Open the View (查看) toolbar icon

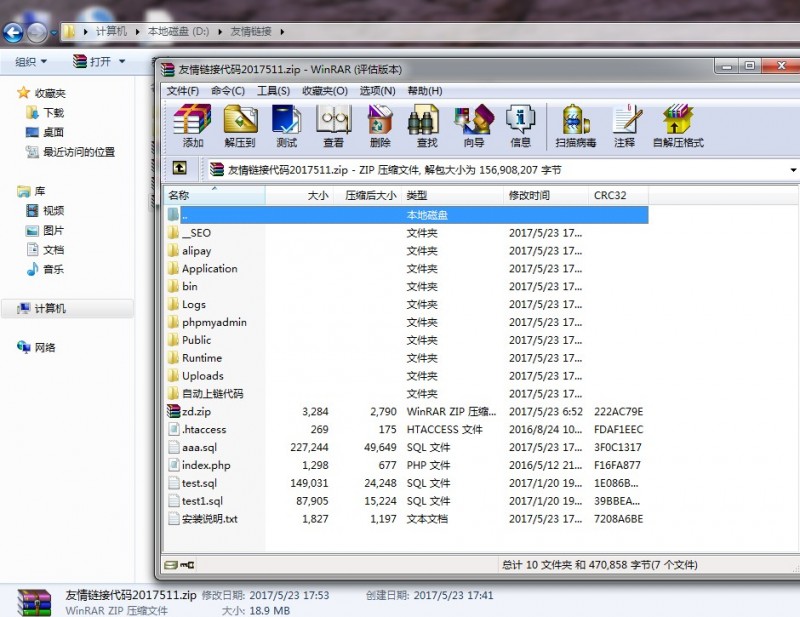click(x=333, y=124)
